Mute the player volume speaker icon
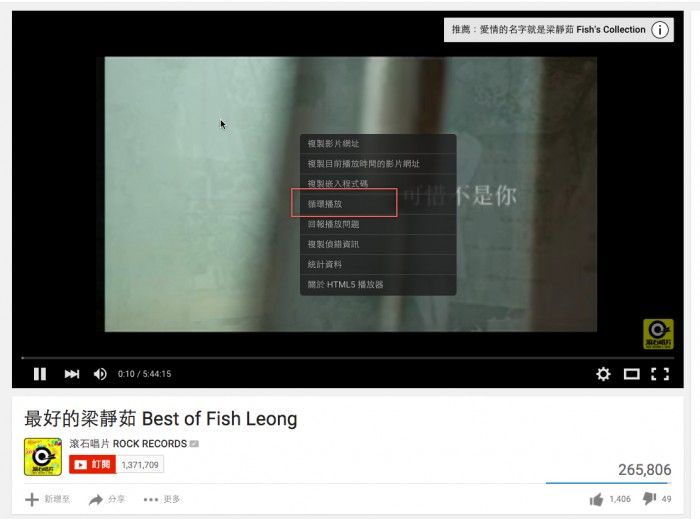700x519 pixels. (x=100, y=374)
